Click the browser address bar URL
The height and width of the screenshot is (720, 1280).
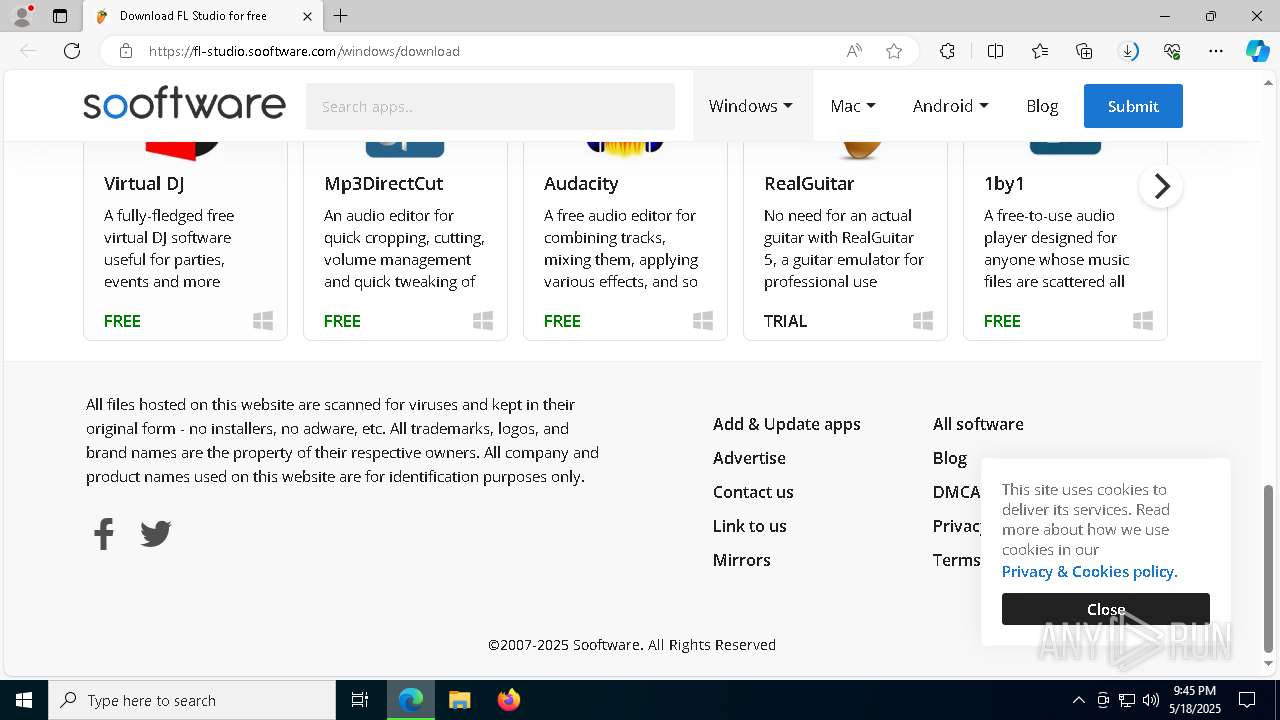(304, 51)
